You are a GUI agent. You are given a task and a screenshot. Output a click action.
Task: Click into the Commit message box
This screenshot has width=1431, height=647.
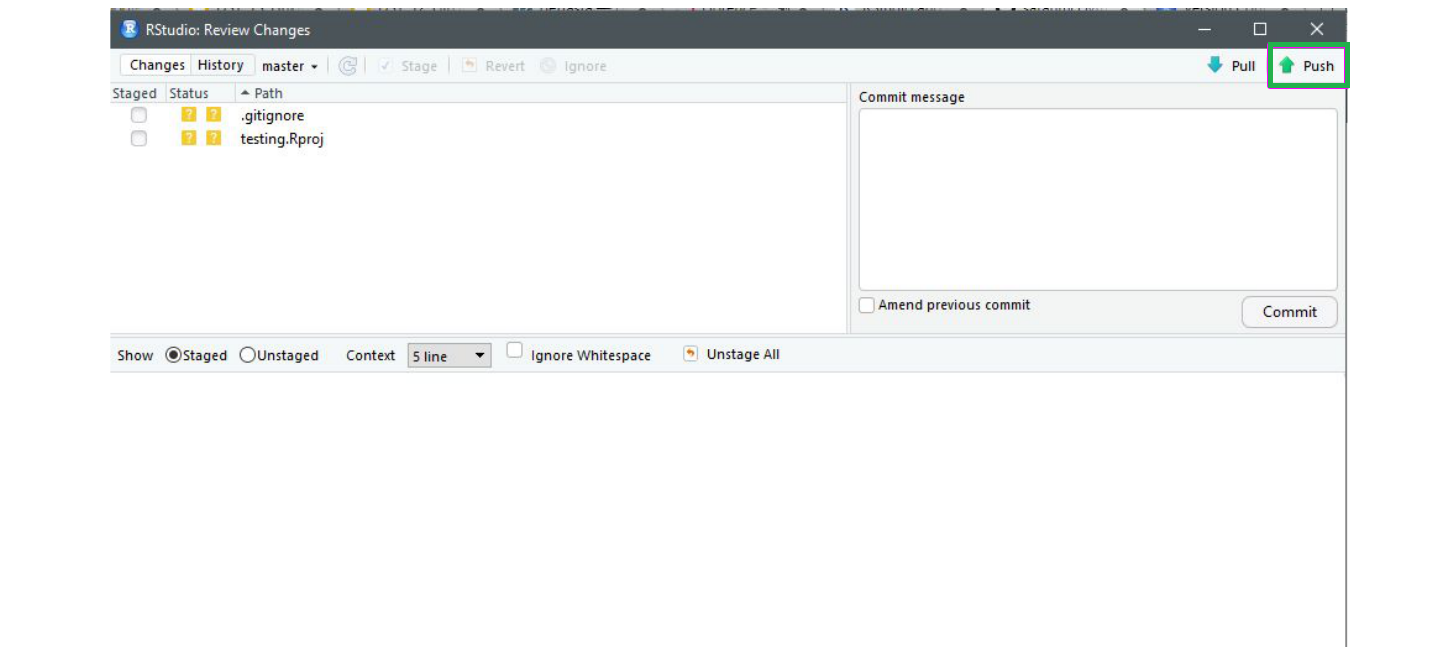(1098, 199)
